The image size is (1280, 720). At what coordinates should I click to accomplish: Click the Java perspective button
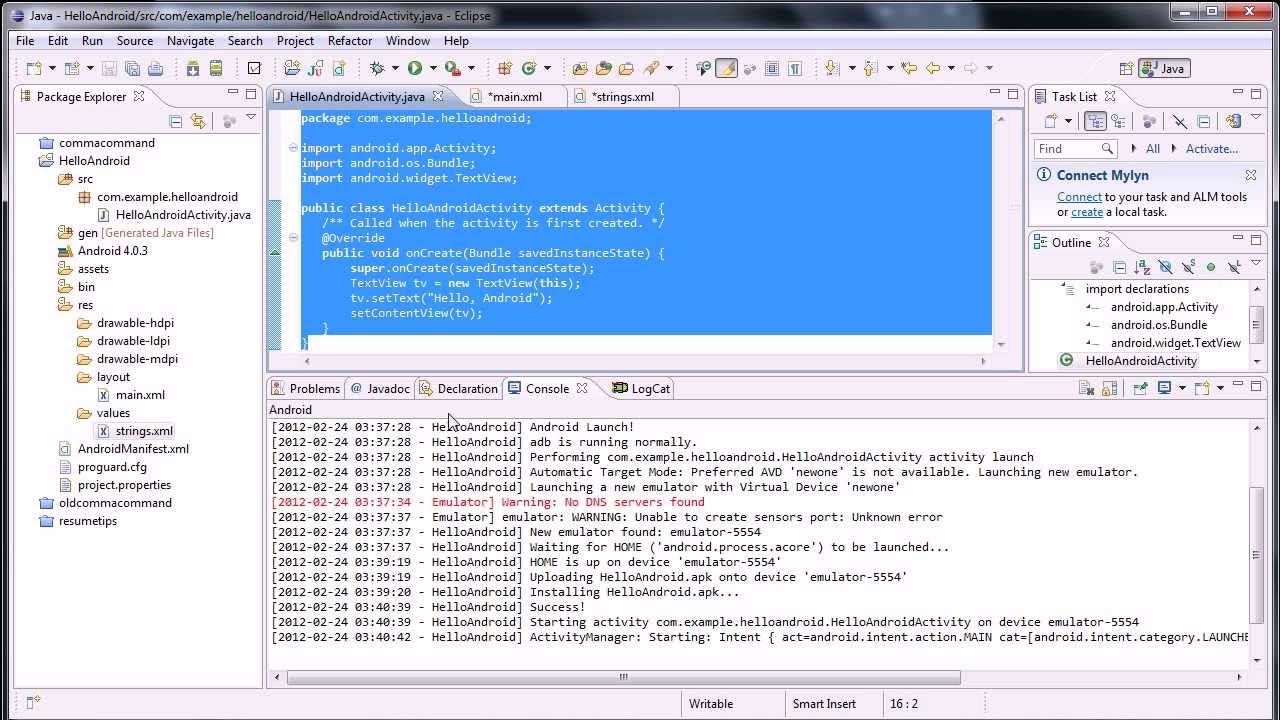click(x=1164, y=68)
